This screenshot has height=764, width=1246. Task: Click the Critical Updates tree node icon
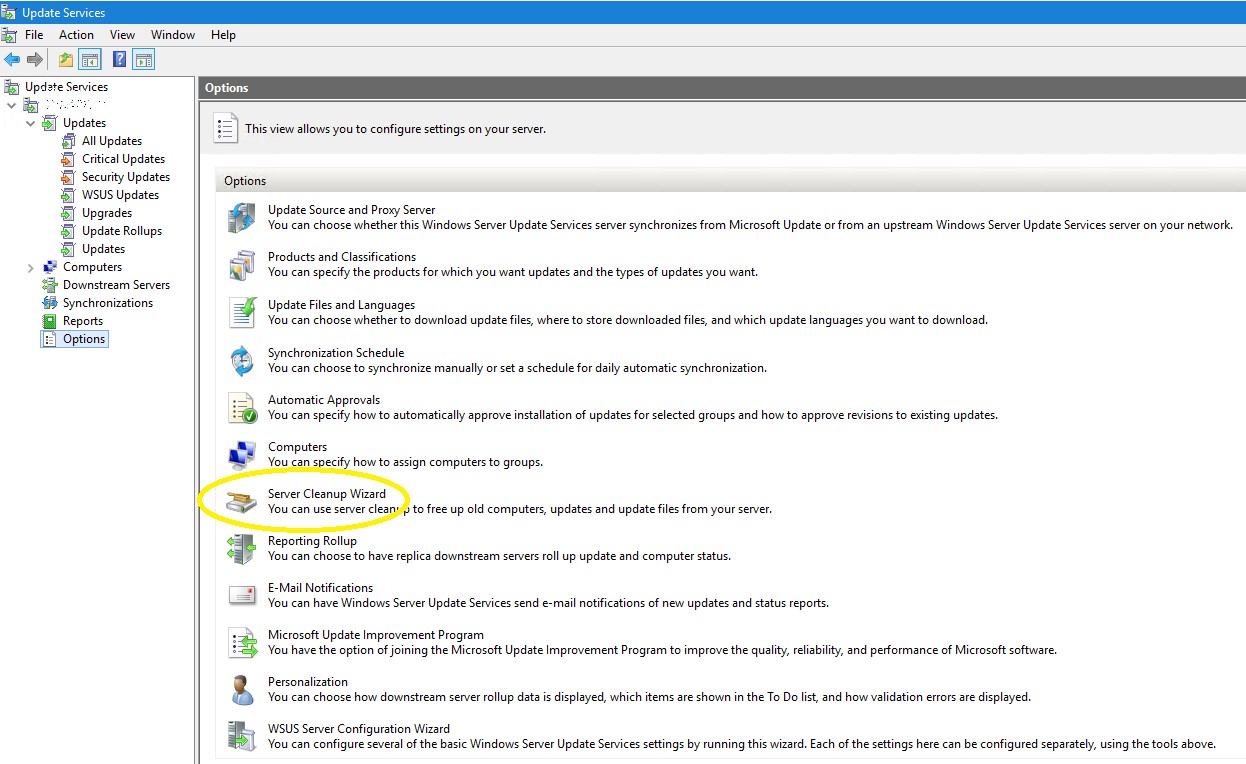point(68,159)
